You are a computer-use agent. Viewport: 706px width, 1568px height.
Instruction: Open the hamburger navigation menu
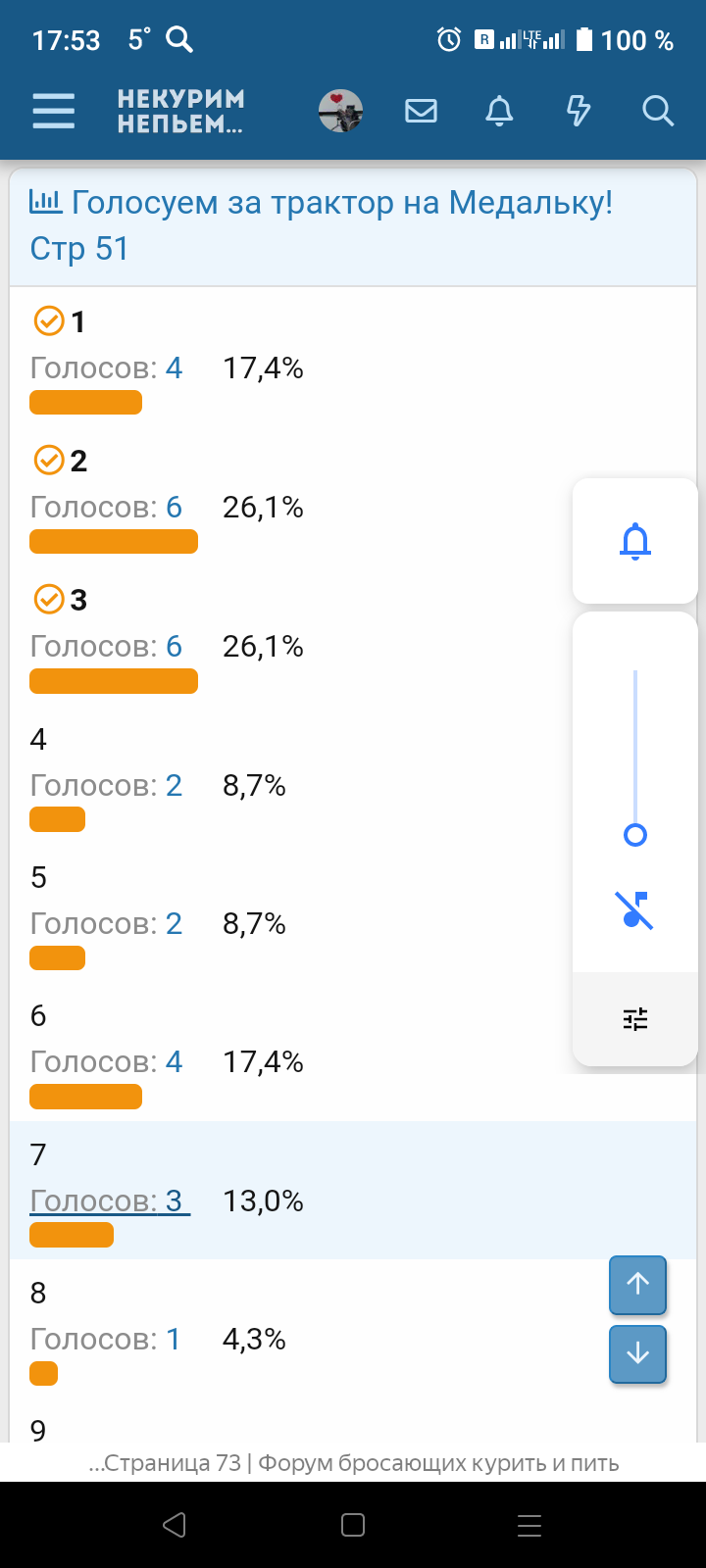(x=54, y=111)
